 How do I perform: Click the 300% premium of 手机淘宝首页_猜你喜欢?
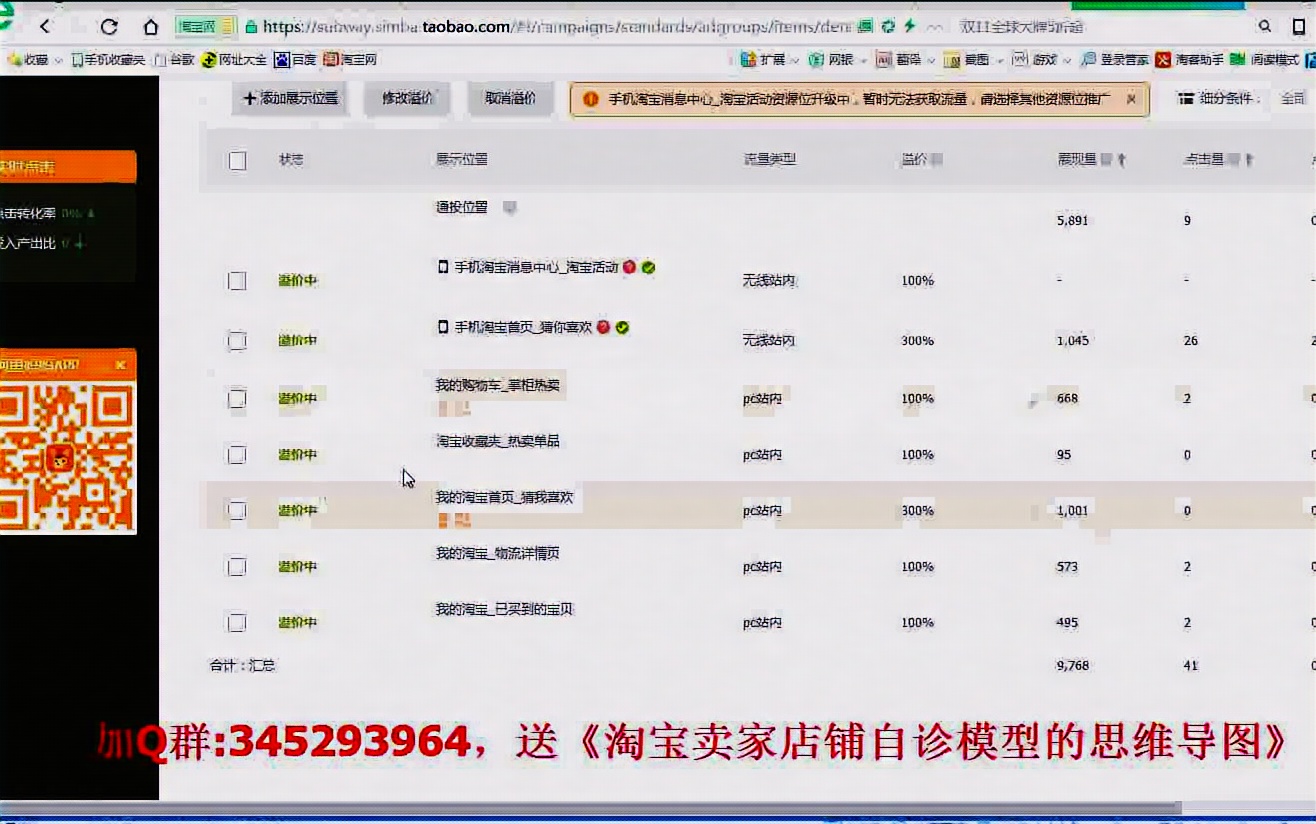(x=917, y=341)
